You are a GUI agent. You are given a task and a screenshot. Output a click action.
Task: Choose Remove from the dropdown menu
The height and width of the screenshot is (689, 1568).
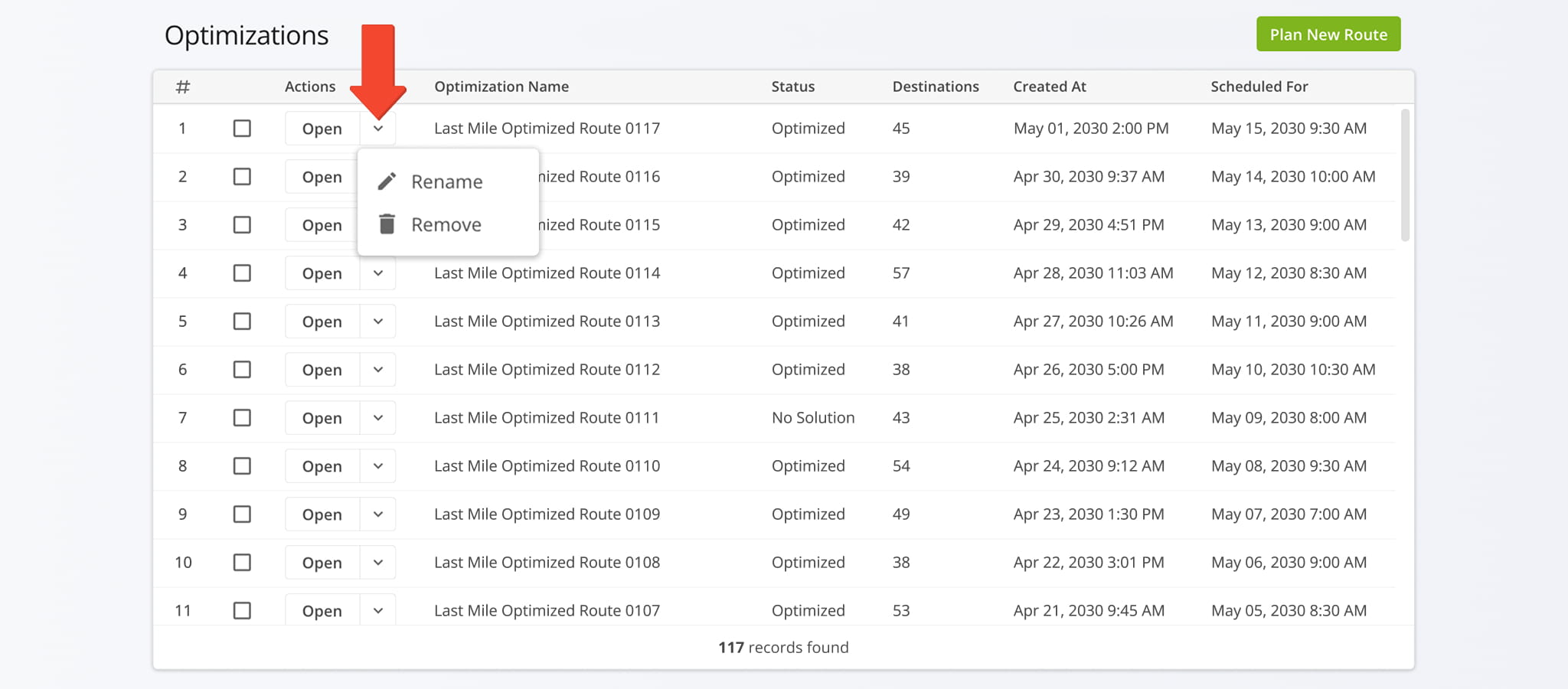coord(446,224)
